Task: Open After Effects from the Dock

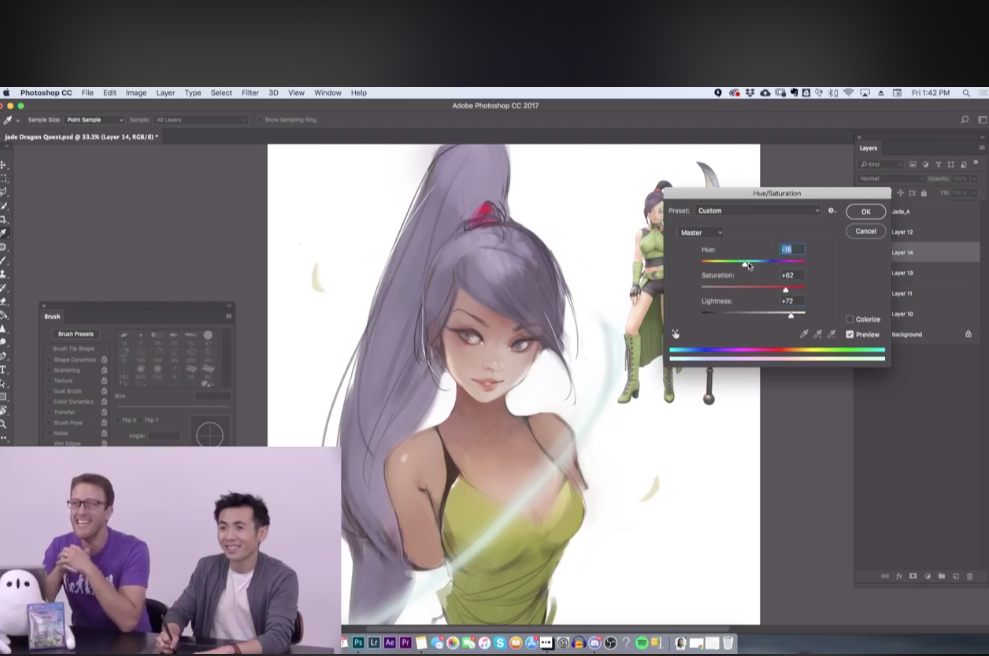Action: coord(390,643)
